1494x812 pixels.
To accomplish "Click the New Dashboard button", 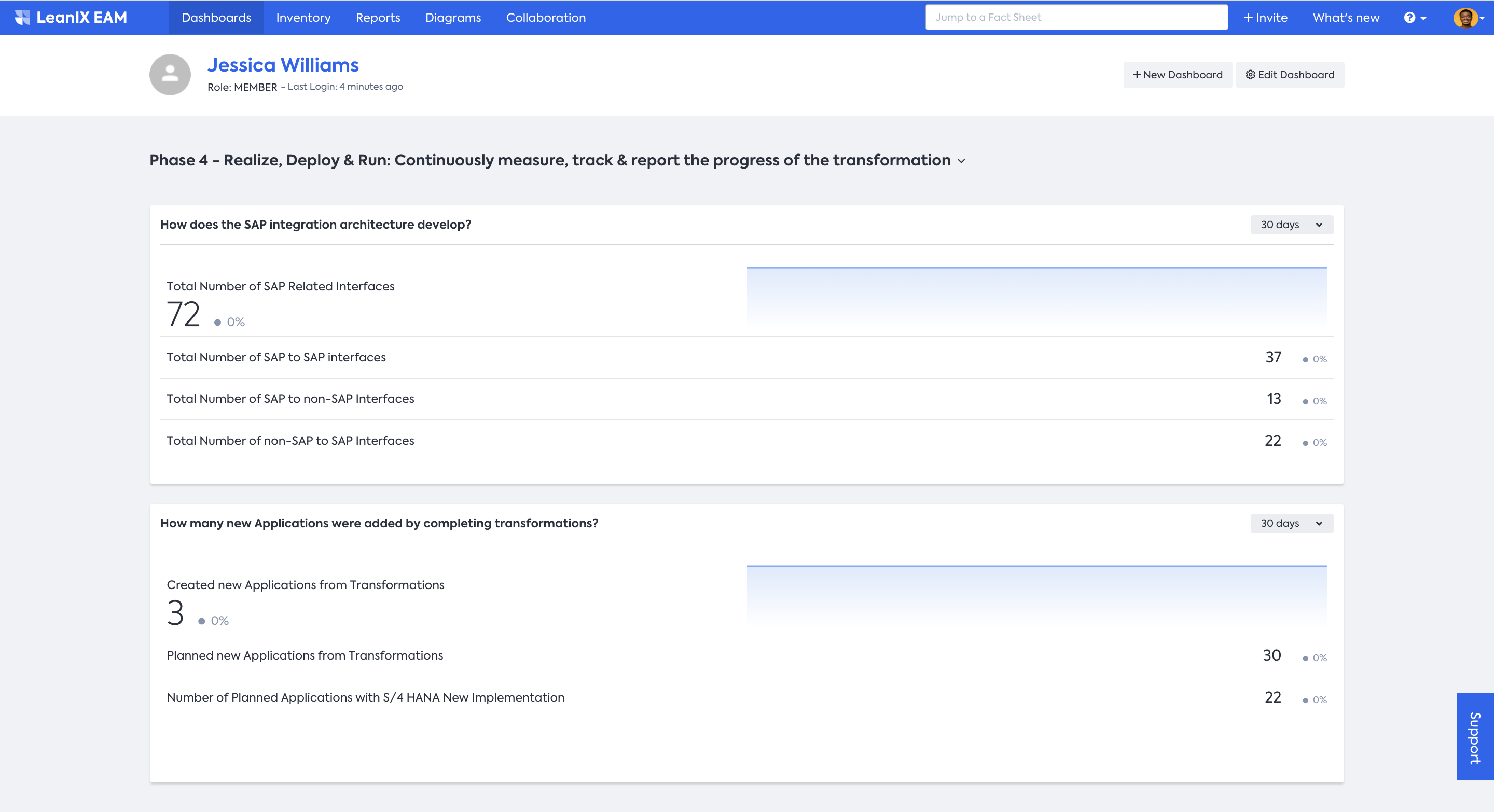I will click(x=1177, y=75).
